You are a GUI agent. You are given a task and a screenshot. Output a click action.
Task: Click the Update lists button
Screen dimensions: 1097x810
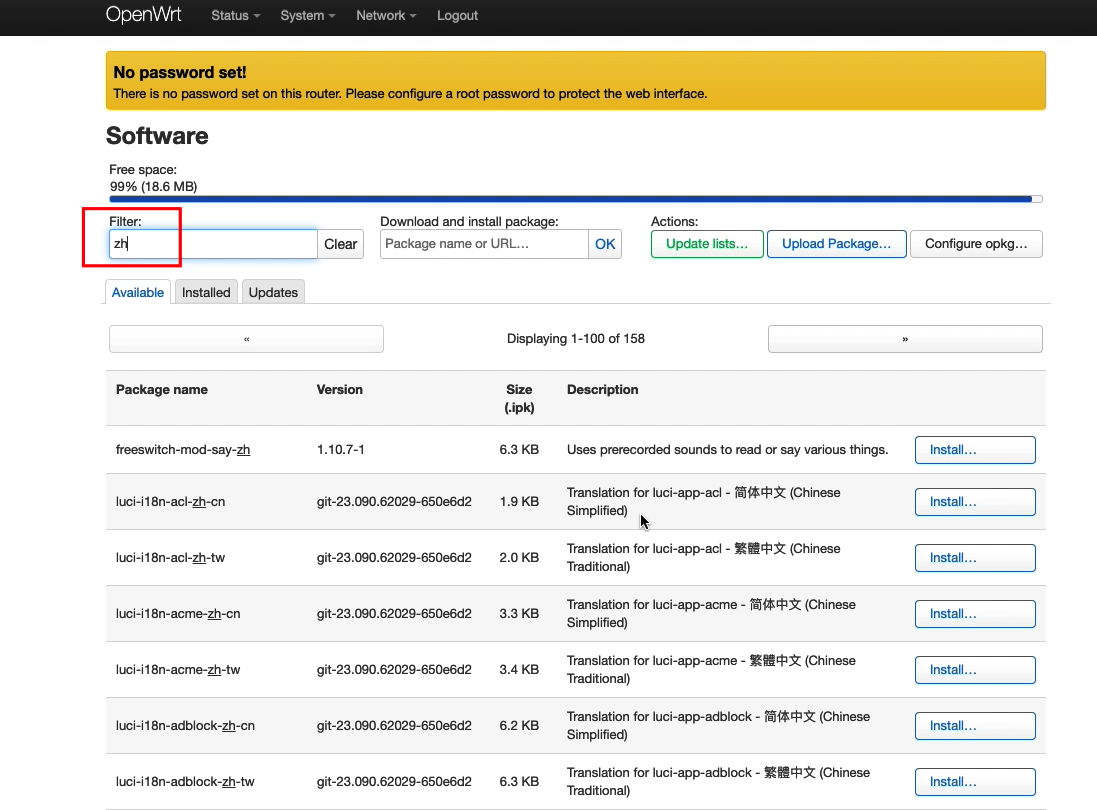(706, 244)
